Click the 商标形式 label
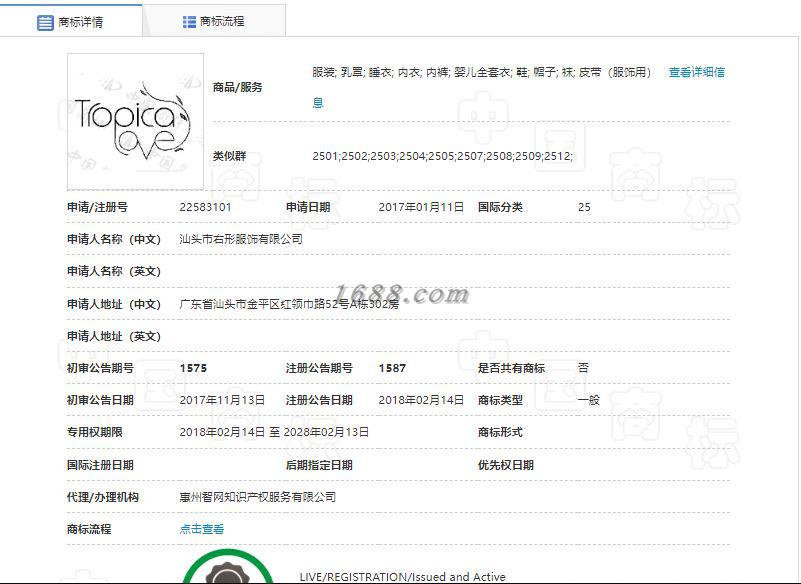 click(x=500, y=432)
